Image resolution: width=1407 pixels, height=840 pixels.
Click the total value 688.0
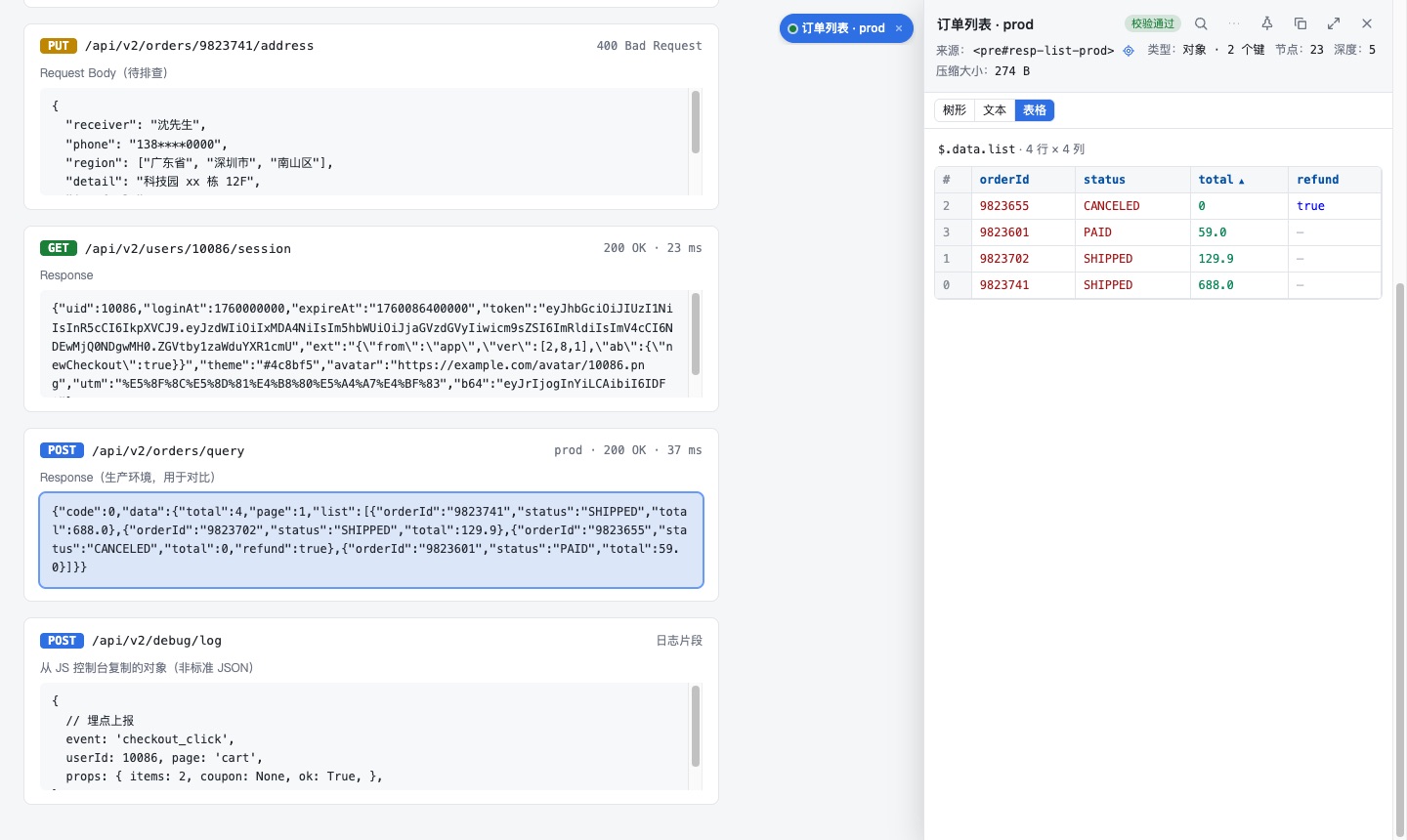coord(1215,285)
